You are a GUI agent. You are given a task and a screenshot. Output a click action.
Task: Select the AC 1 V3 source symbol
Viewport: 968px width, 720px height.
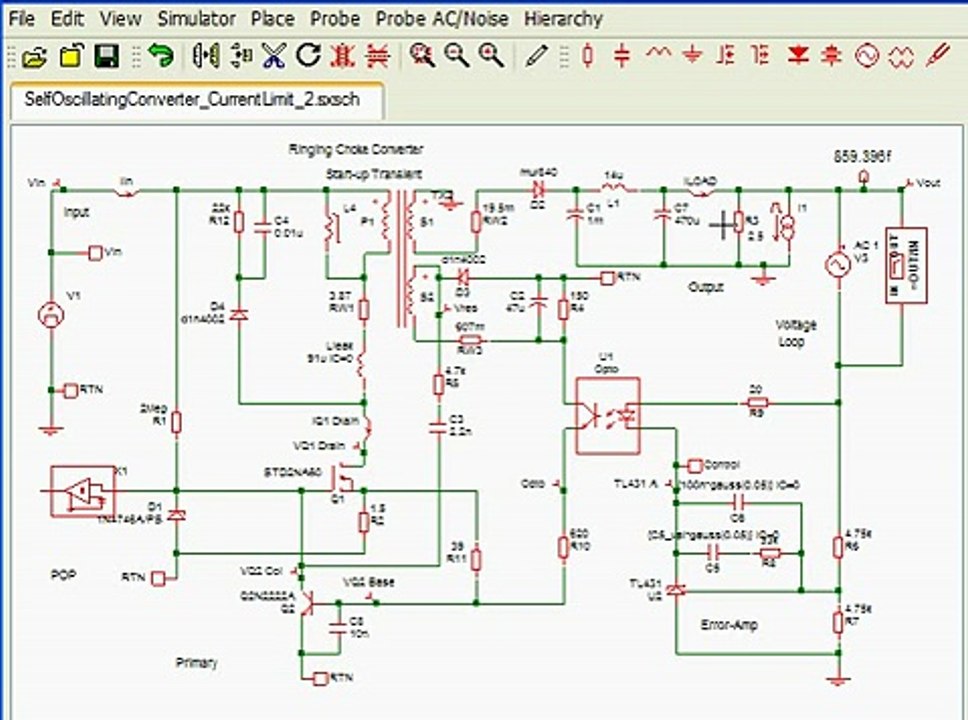point(838,264)
